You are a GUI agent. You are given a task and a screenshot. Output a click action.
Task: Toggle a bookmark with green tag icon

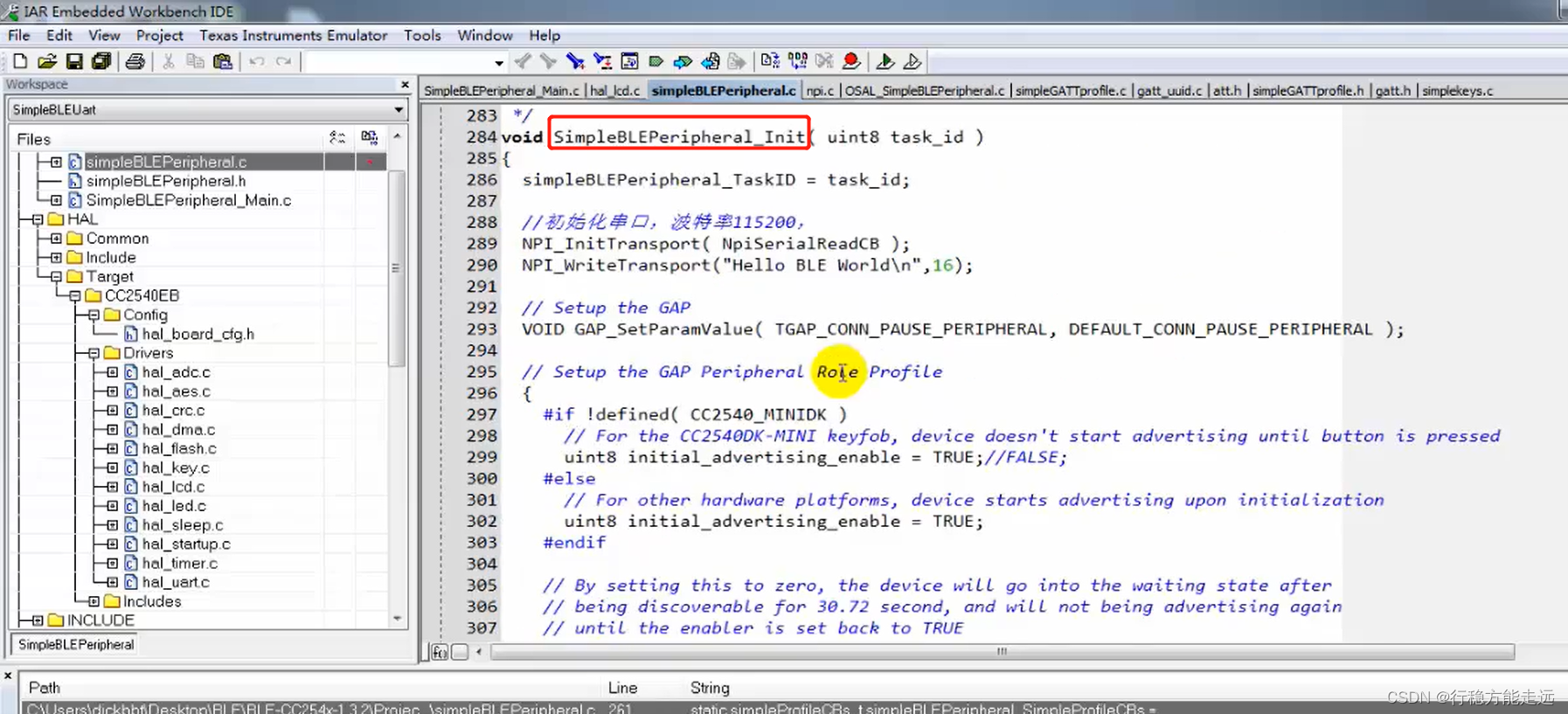pos(656,61)
